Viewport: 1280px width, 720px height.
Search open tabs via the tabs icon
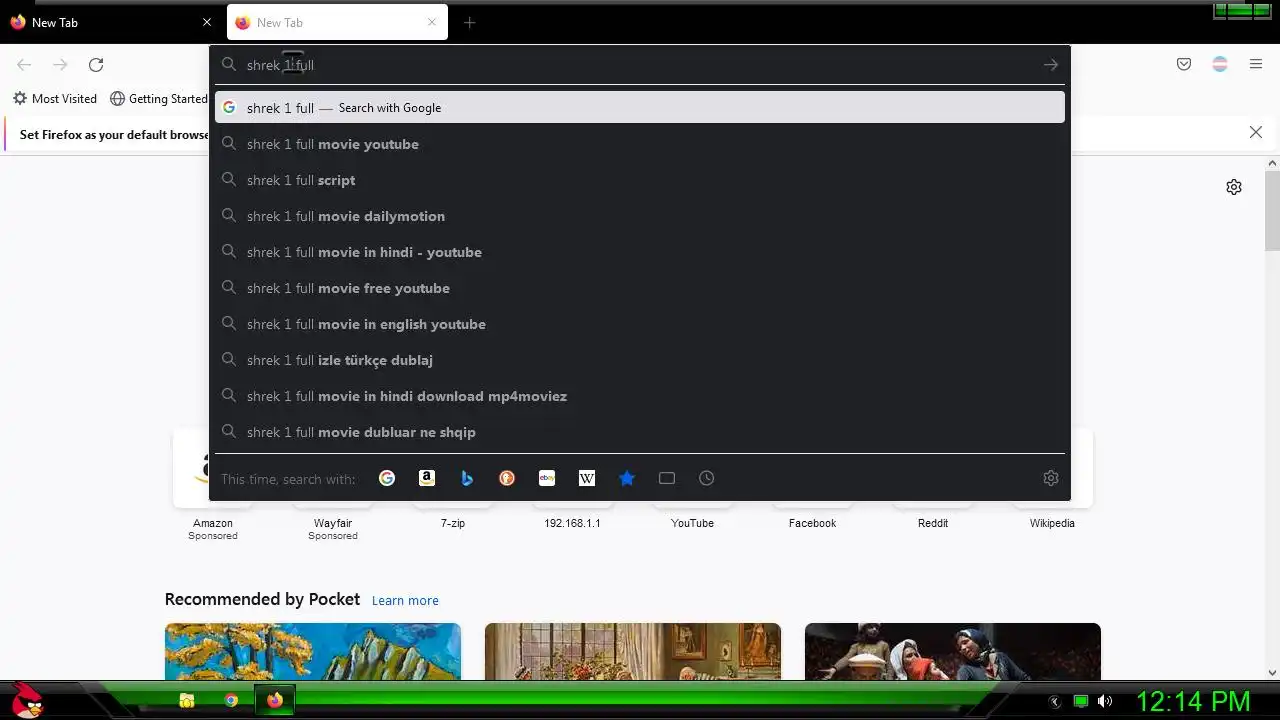(x=667, y=478)
